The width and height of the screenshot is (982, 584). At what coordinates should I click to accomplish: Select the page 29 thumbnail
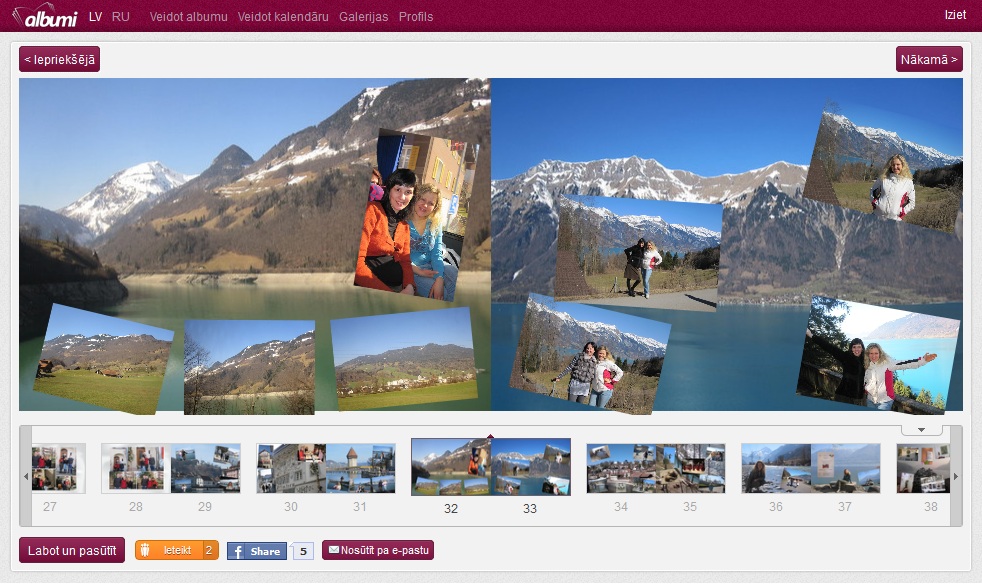coord(205,467)
